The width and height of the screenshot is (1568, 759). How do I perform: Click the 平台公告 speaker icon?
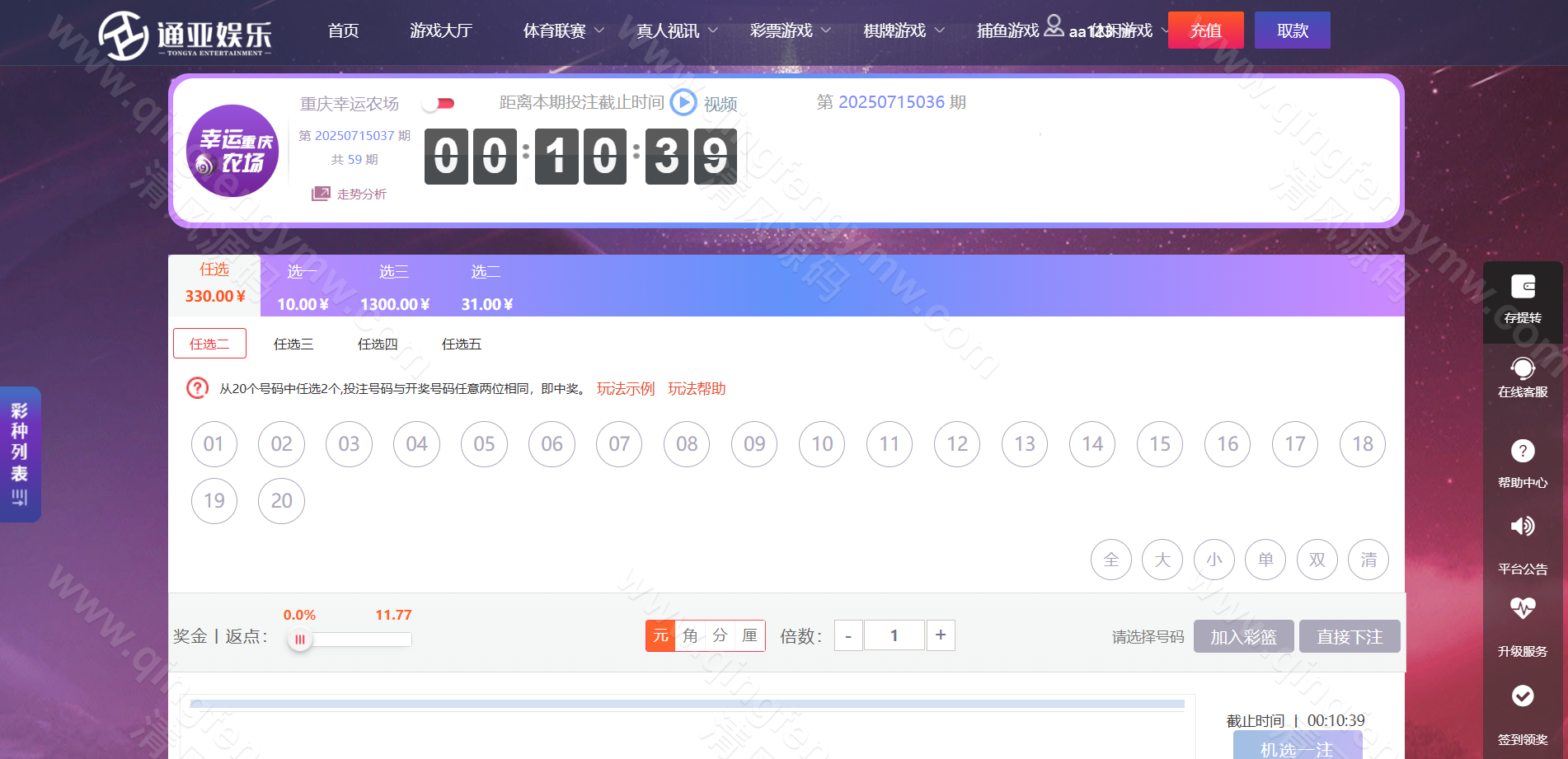1522,526
